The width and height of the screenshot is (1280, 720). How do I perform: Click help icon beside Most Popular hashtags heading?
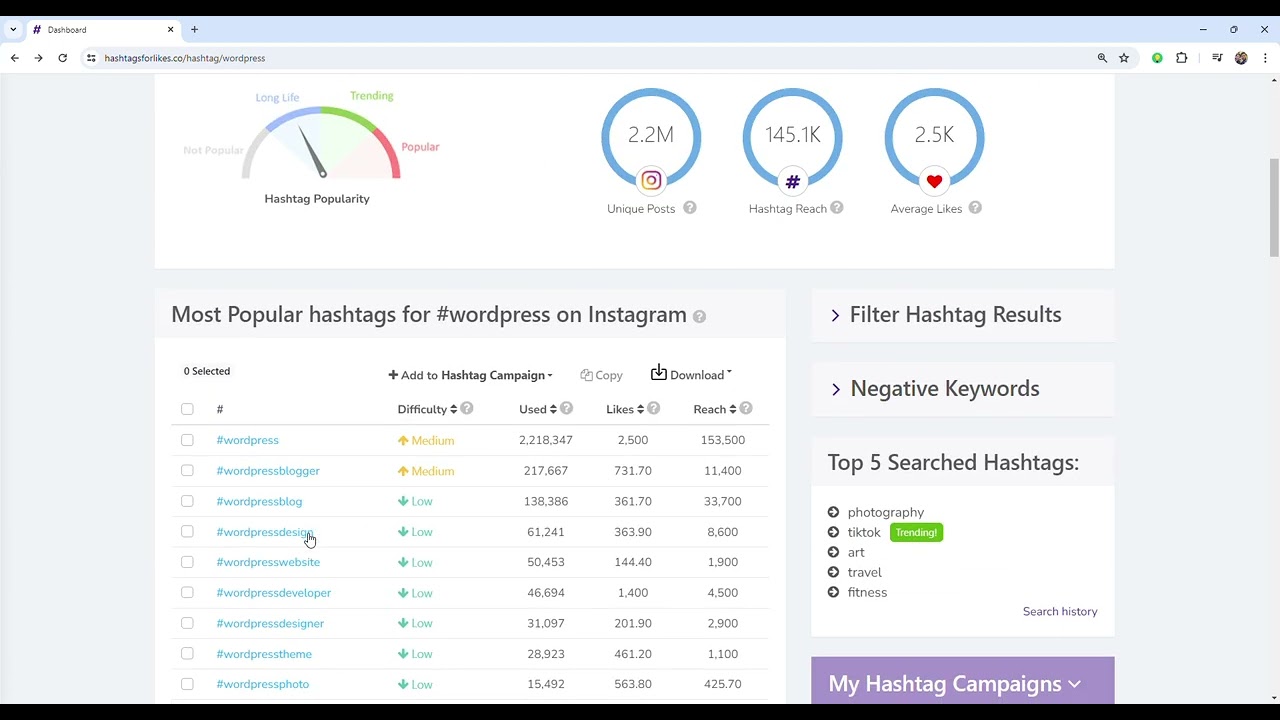pos(699,316)
